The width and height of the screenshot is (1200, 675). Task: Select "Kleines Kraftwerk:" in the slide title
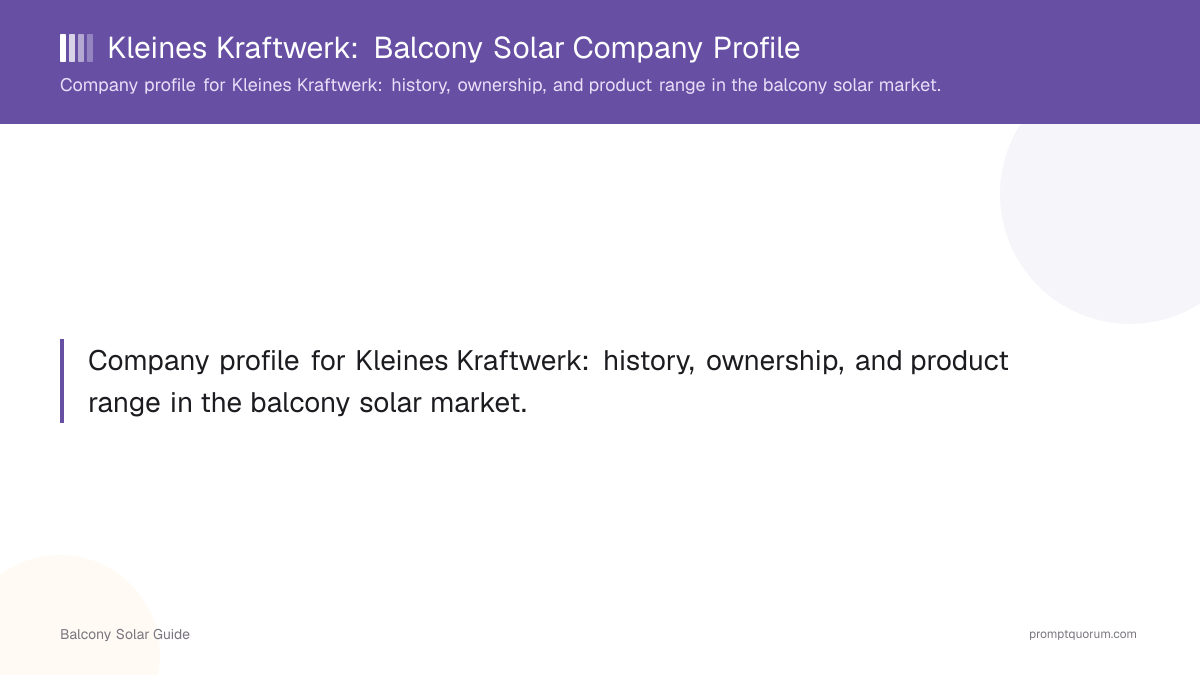234,48
